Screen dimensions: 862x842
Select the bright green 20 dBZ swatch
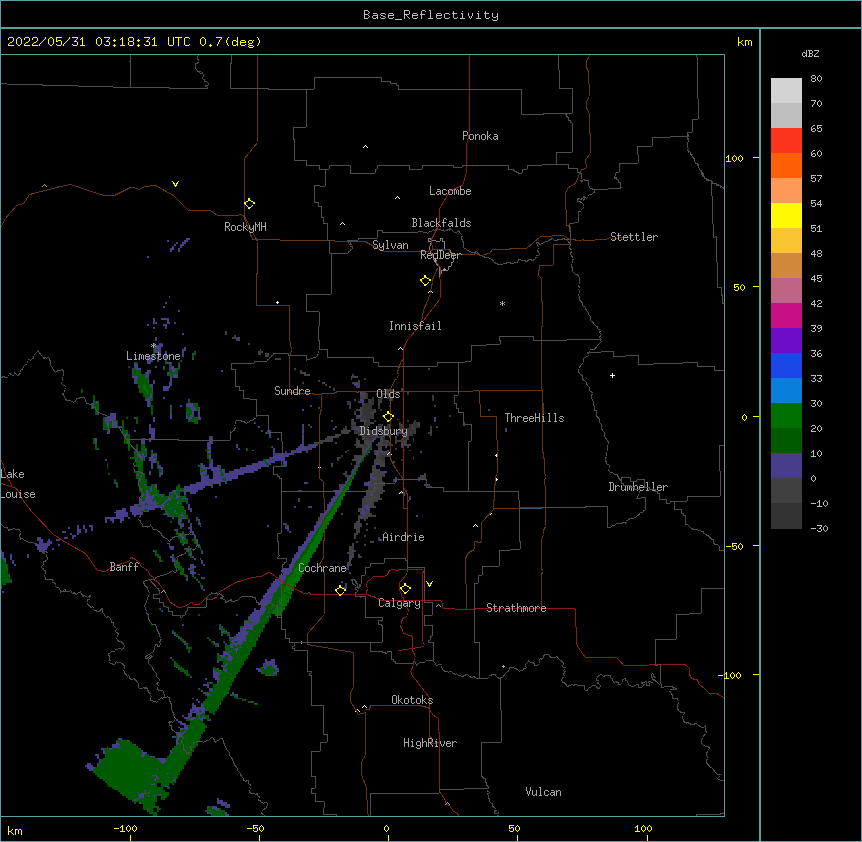pos(786,416)
